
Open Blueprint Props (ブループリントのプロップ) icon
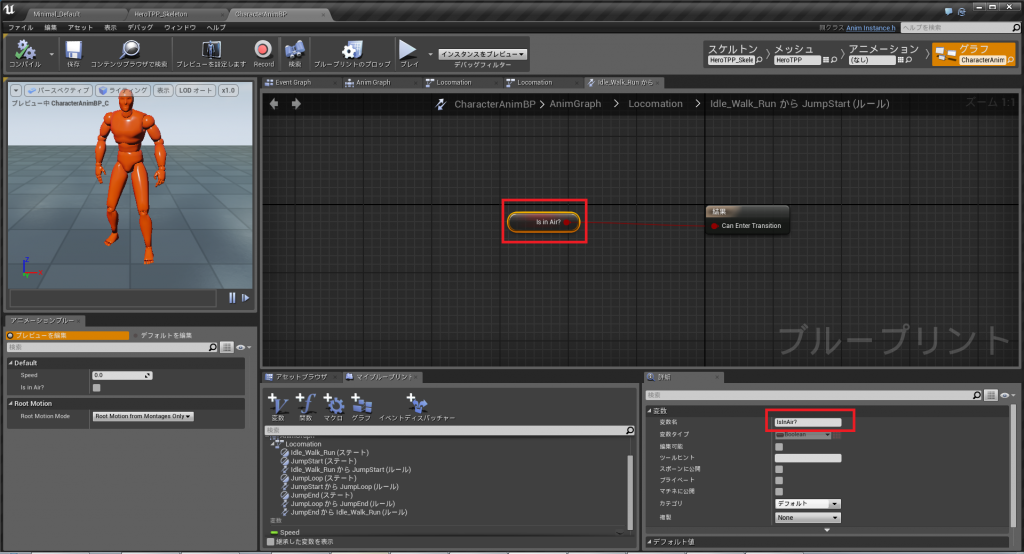351,50
